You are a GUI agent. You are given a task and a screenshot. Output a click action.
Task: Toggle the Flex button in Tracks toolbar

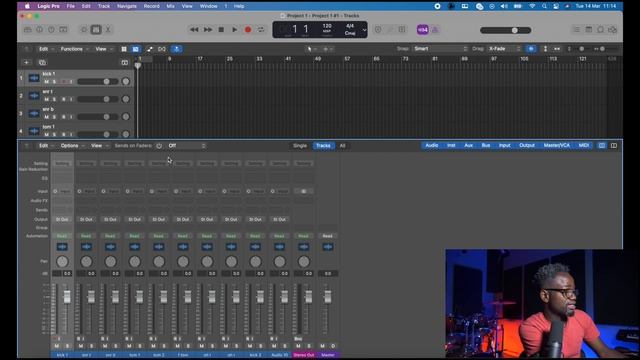pos(162,49)
